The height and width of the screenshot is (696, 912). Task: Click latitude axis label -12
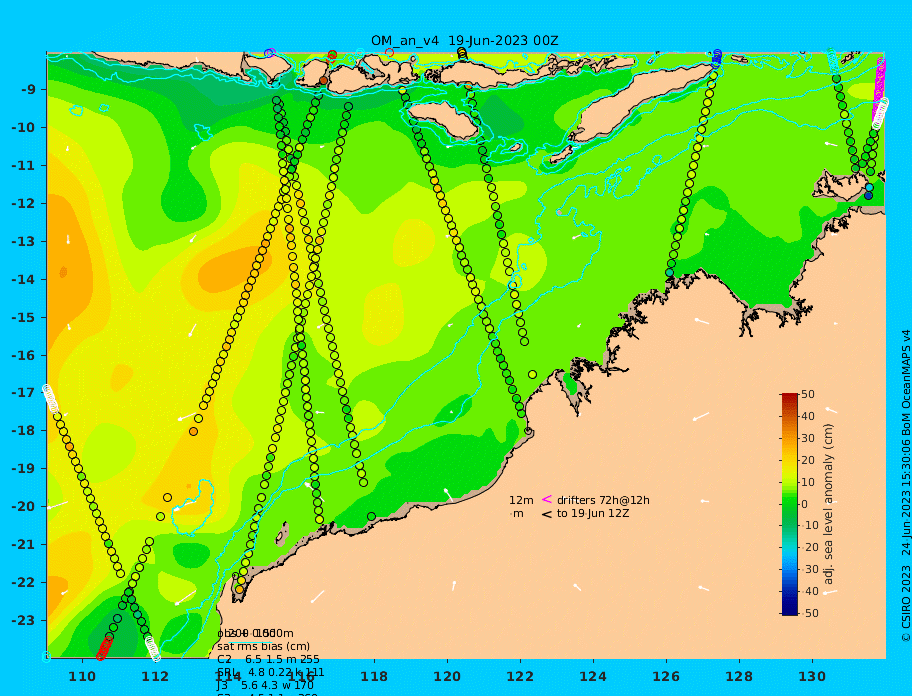click(x=24, y=204)
